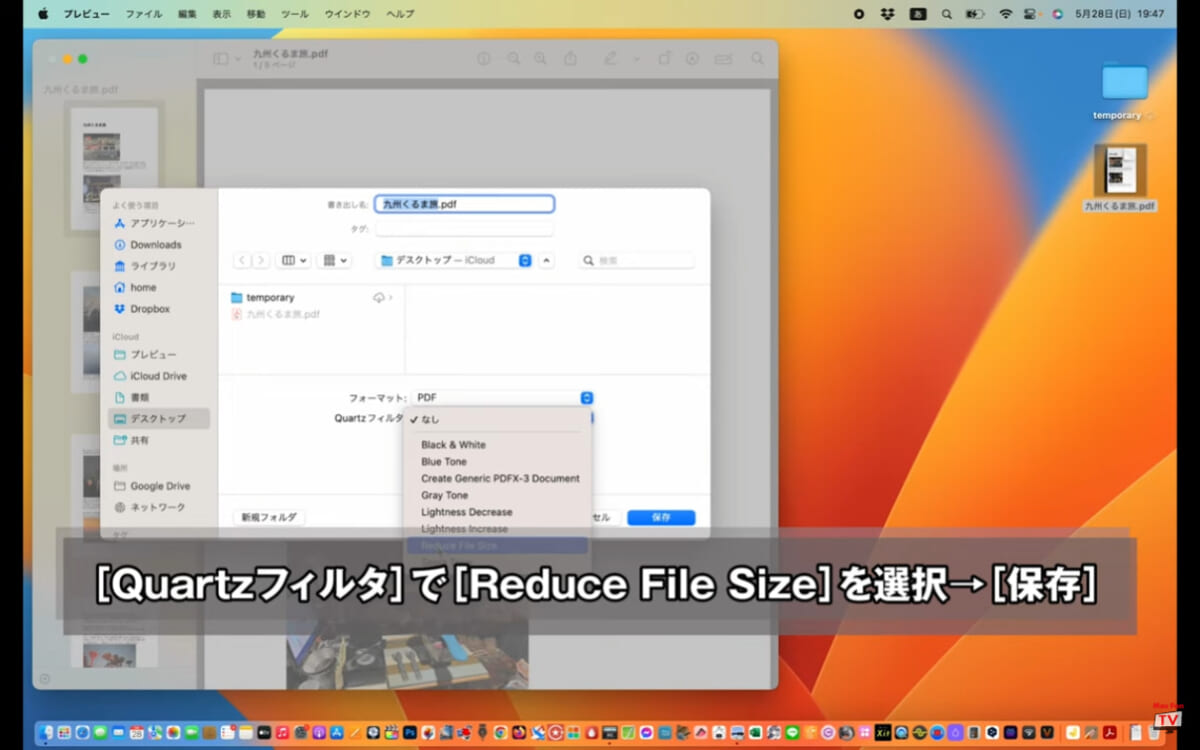This screenshot has width=1200, height=750.
Task: Click the 新規フォルダ button
Action: [x=269, y=518]
